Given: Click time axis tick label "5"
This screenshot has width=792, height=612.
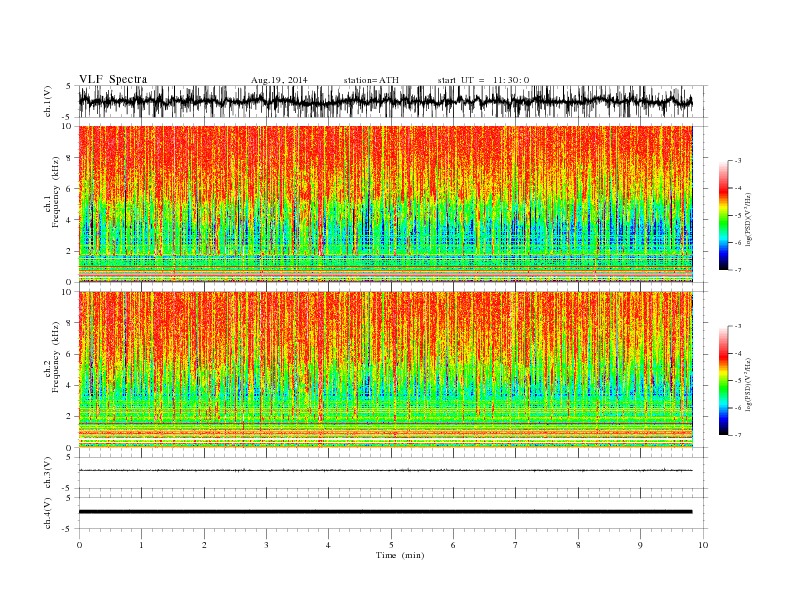Looking at the screenshot, I should click(391, 545).
